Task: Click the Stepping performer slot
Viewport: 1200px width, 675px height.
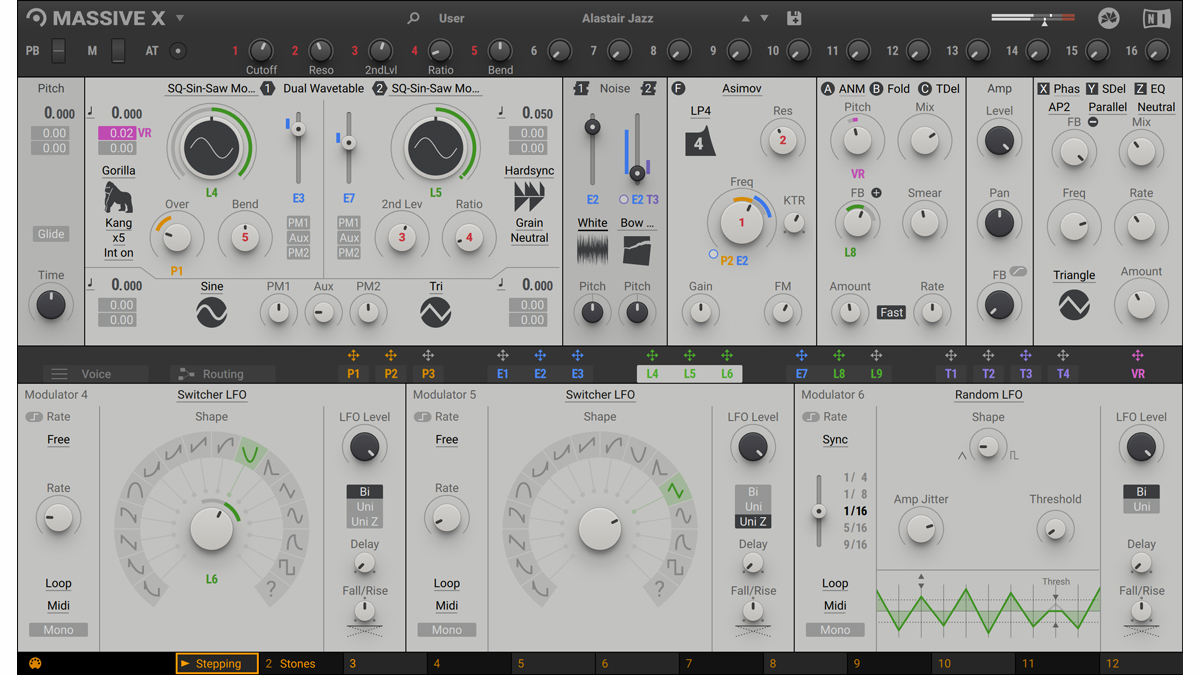Action: click(x=217, y=663)
